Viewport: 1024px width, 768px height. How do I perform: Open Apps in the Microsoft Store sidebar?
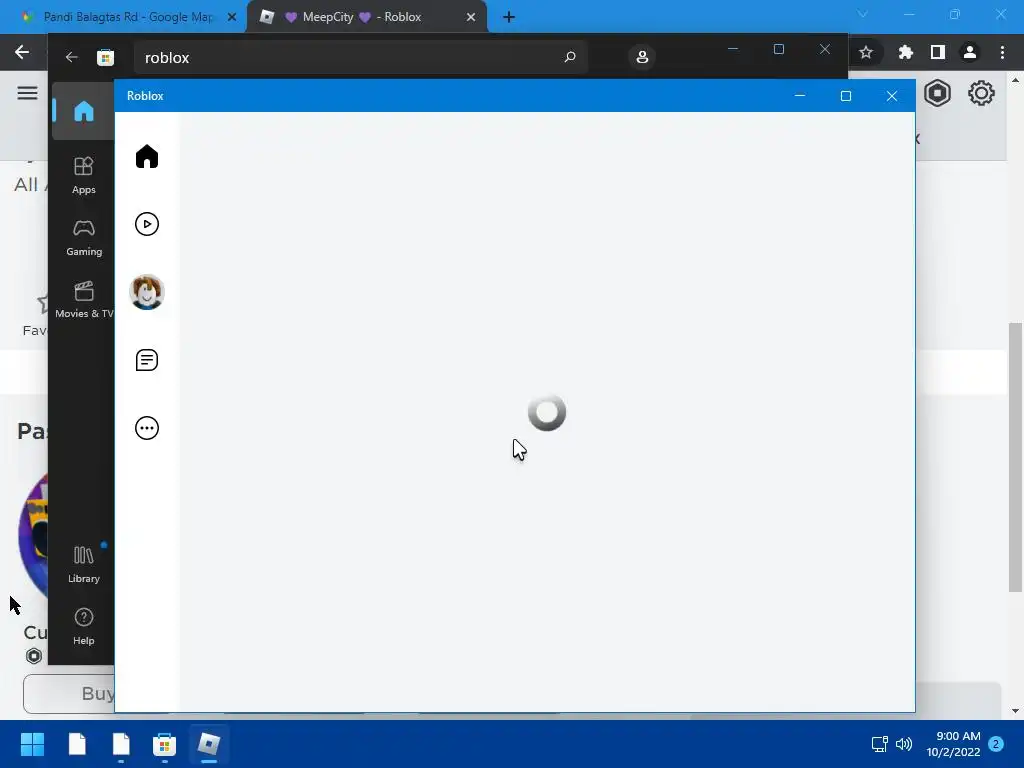(x=84, y=176)
